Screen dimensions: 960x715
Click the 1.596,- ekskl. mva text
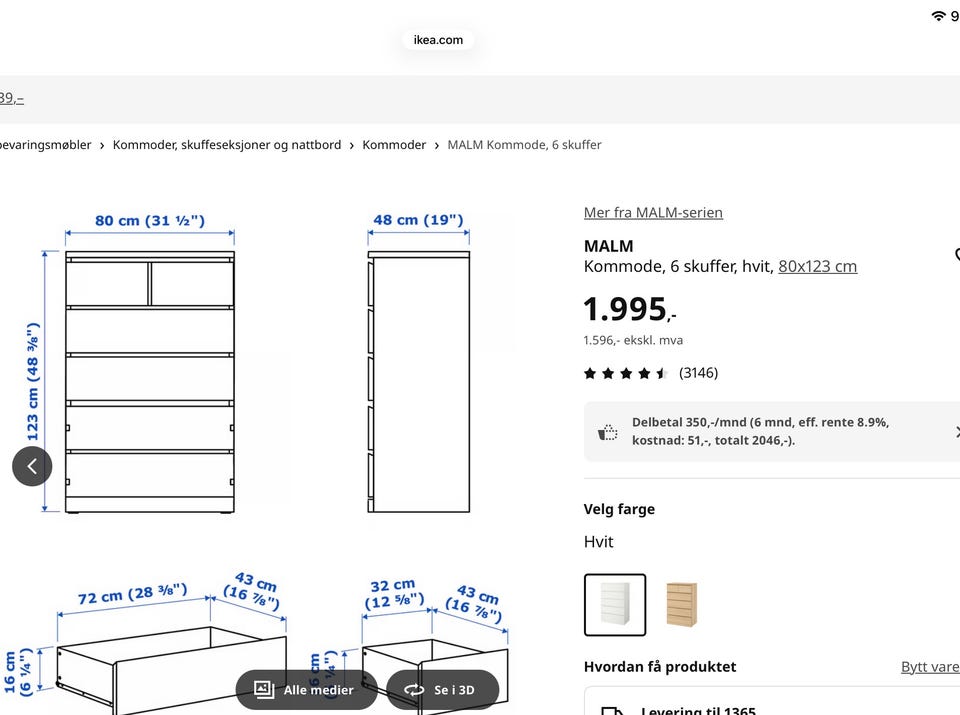633,340
